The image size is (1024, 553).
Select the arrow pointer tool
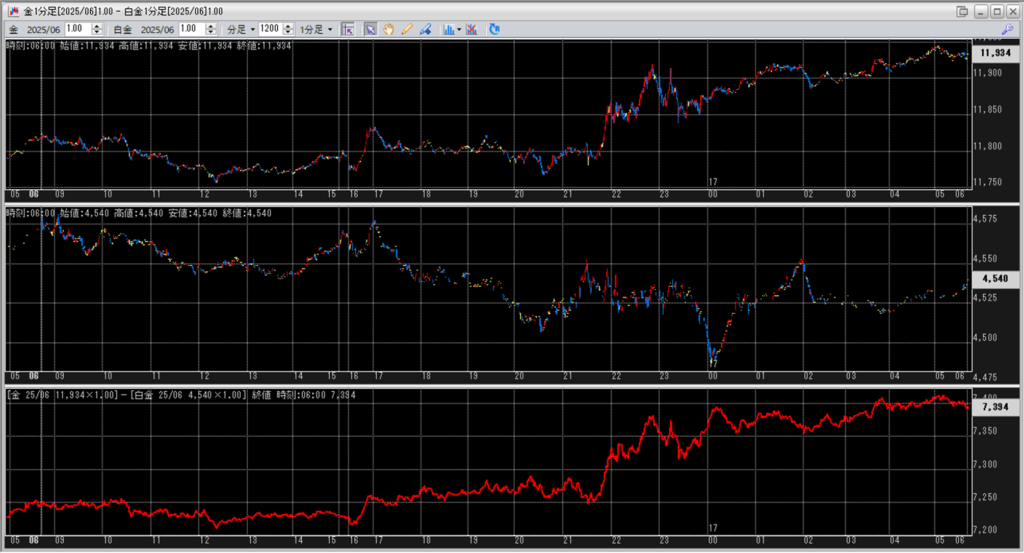(x=370, y=29)
